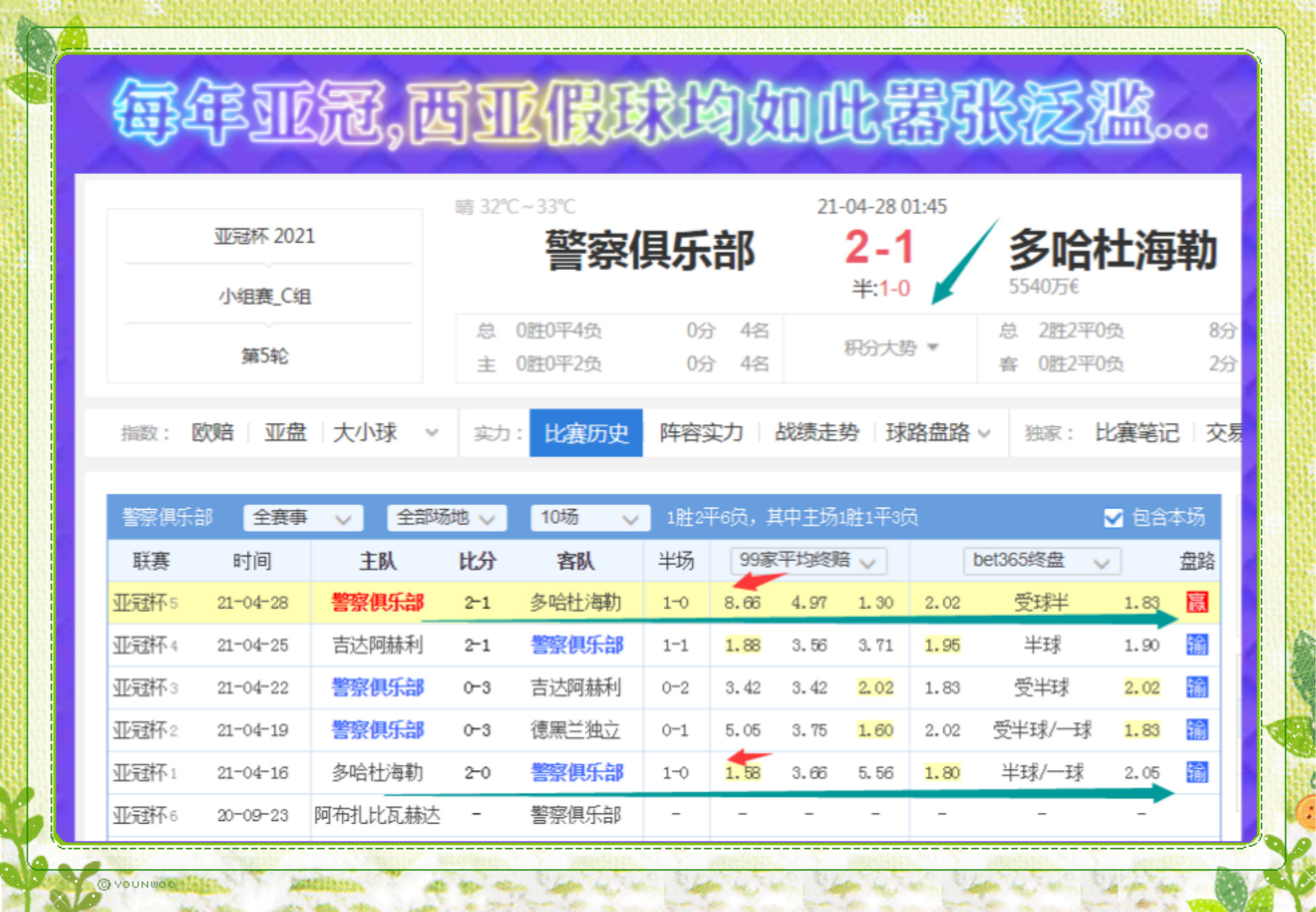Click the 受球半 handicap cell
This screenshot has width=1316, height=912.
[x=1042, y=603]
